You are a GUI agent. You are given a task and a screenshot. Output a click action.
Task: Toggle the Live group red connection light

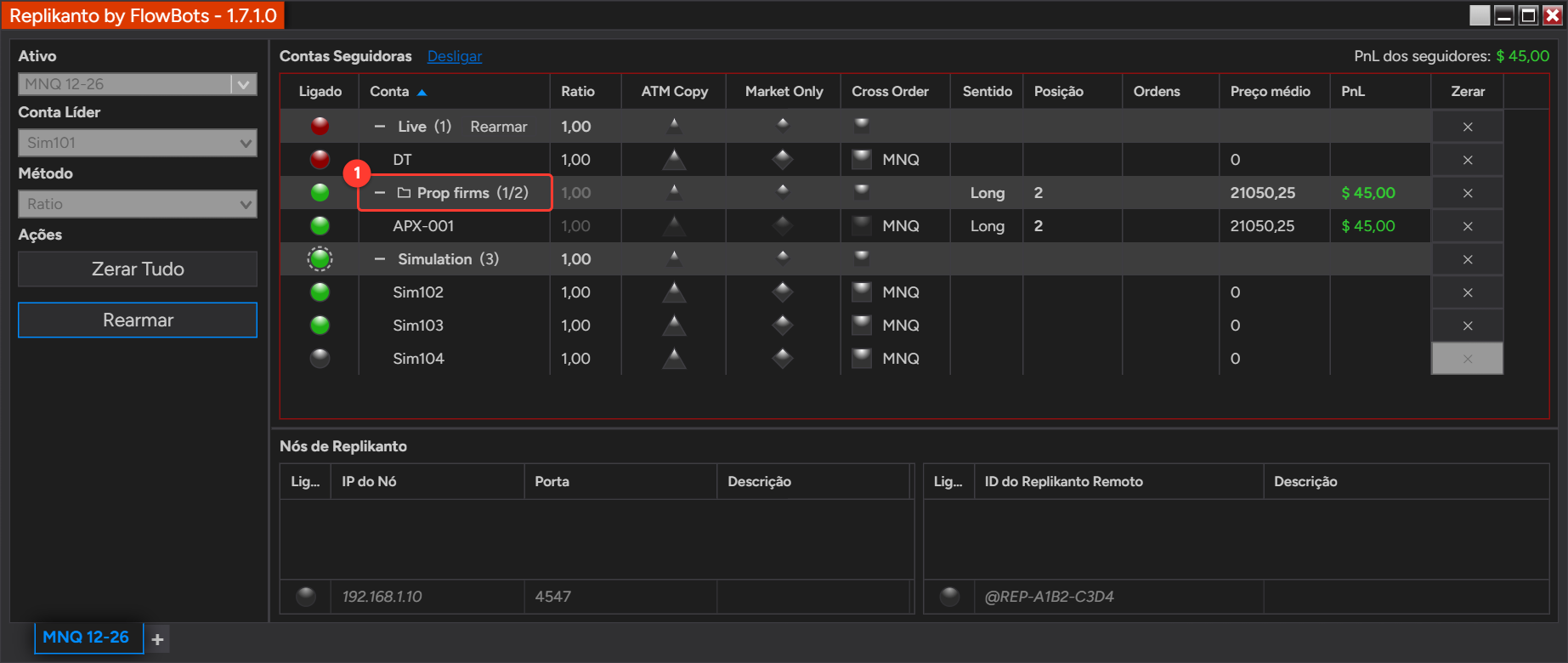coord(320,126)
